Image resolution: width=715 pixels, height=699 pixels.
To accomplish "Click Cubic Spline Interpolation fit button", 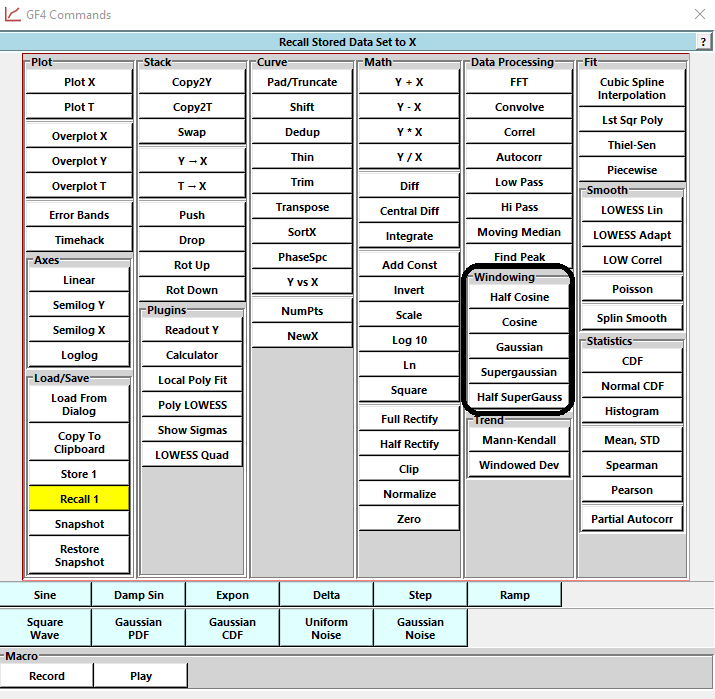I will coord(632,89).
